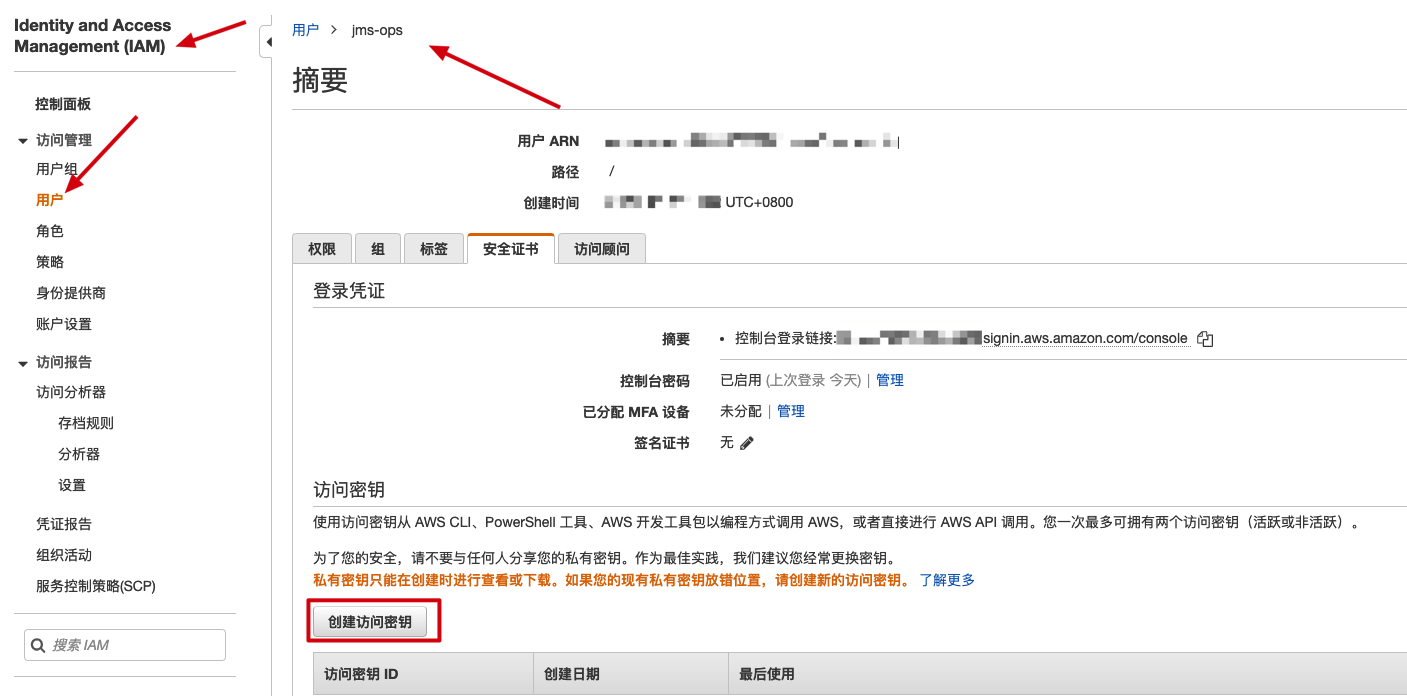This screenshot has width=1407, height=696.
Task: Open 账户设置 in sidebar
Action: (x=64, y=324)
